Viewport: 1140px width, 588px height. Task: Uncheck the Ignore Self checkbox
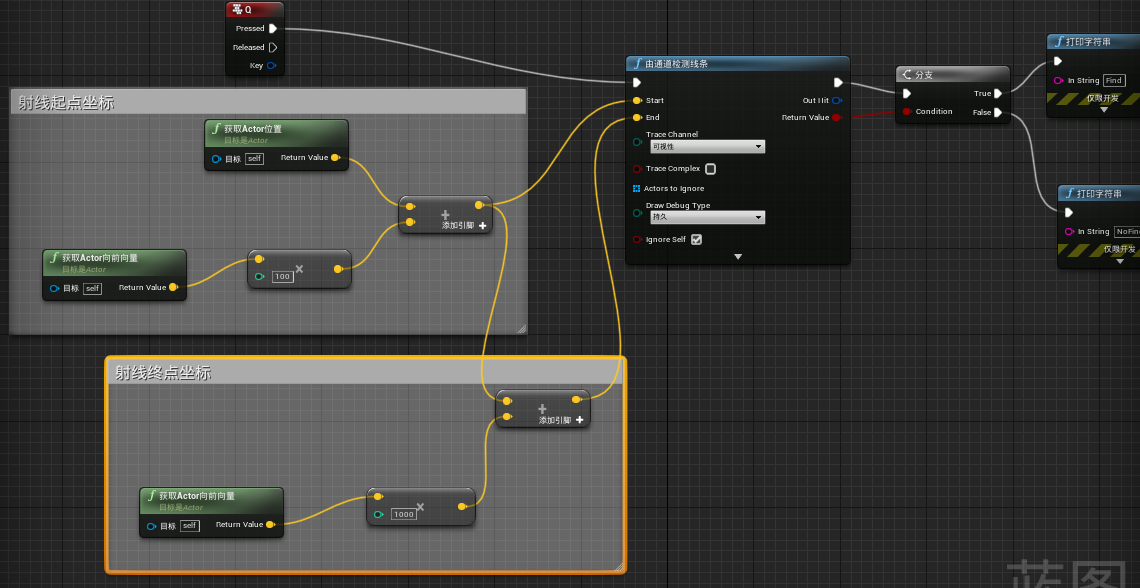[697, 240]
